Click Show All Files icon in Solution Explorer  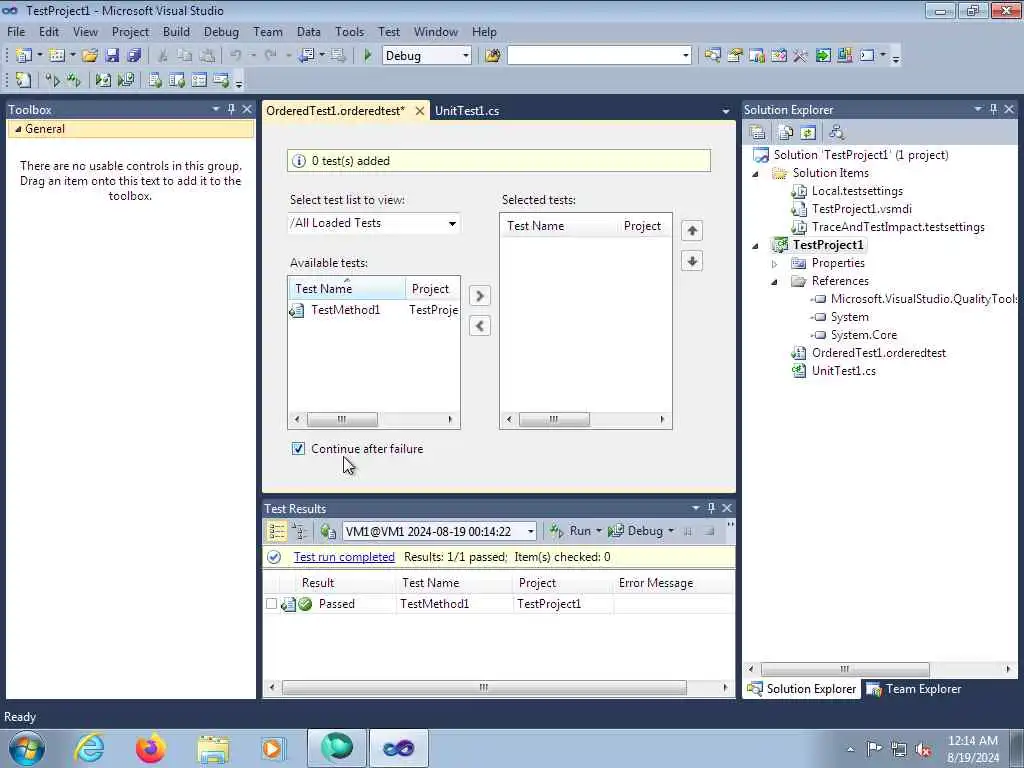(786, 133)
